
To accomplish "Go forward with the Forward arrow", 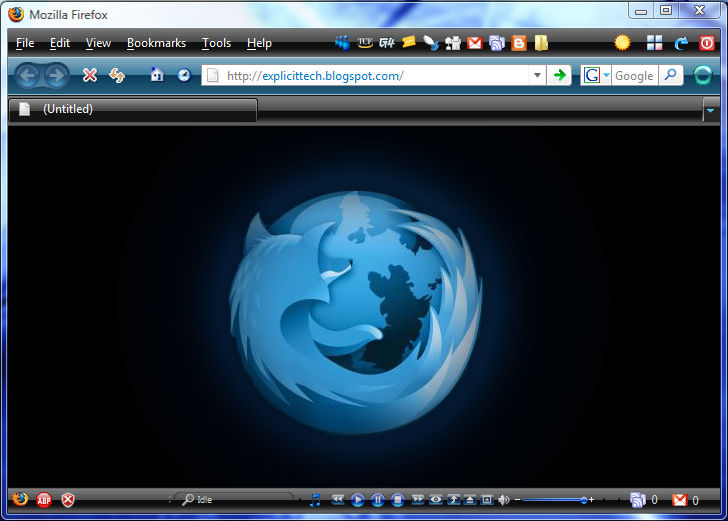I will pyautogui.click(x=56, y=75).
